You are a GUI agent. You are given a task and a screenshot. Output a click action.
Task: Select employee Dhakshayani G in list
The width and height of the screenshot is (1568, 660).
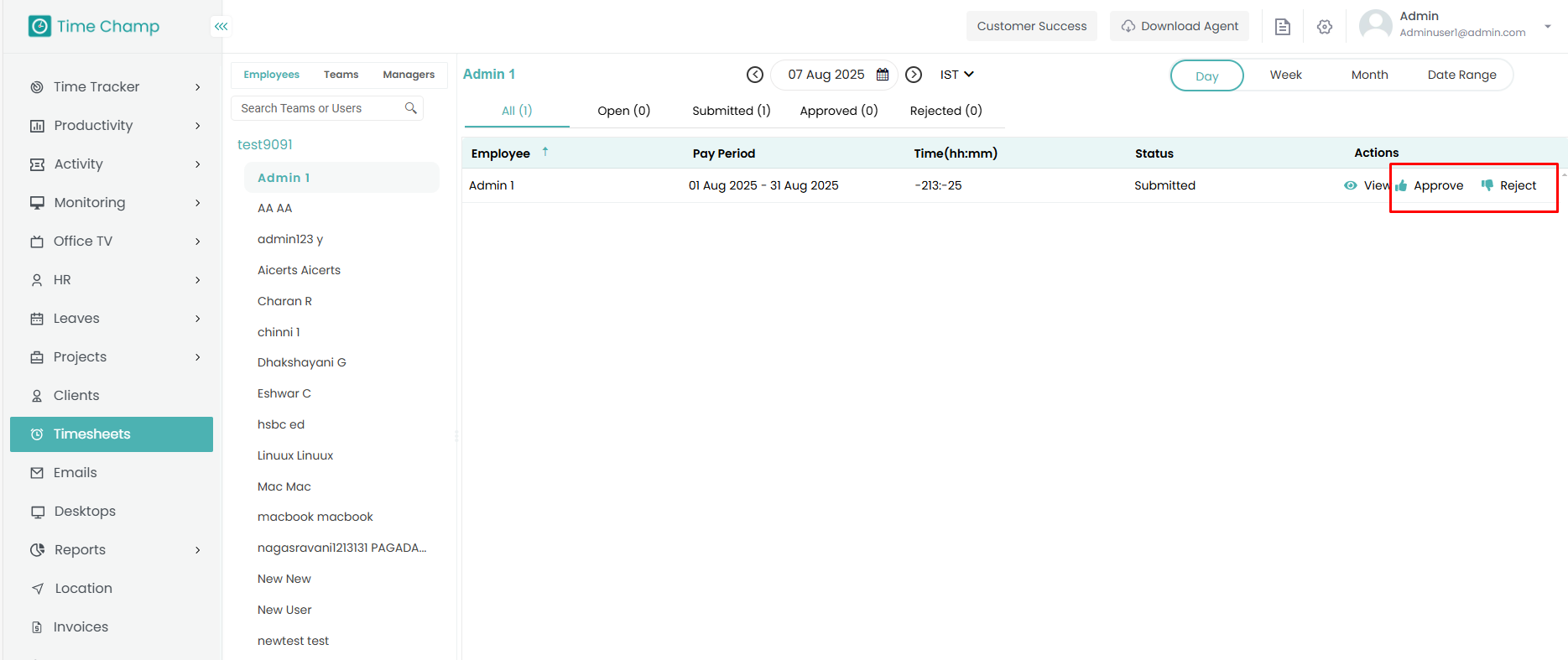click(302, 362)
